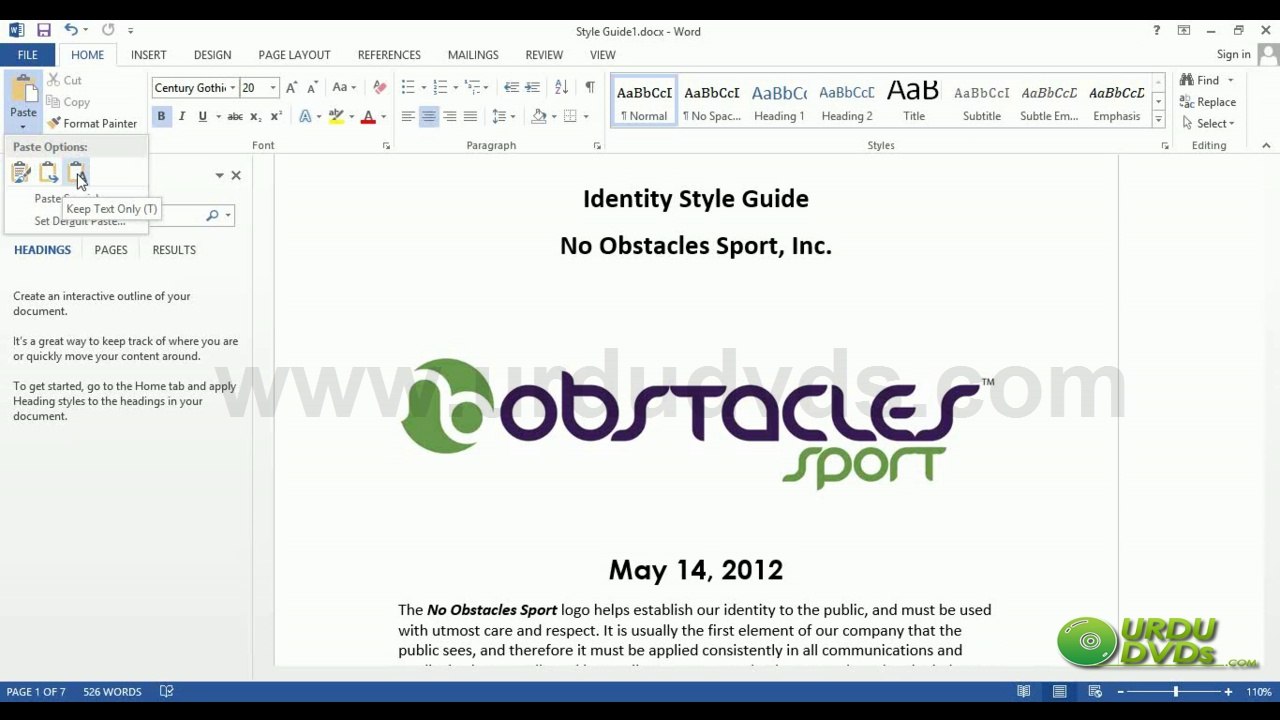Open Bullets list dropdown
The width and height of the screenshot is (1280, 720).
pyautogui.click(x=424, y=88)
